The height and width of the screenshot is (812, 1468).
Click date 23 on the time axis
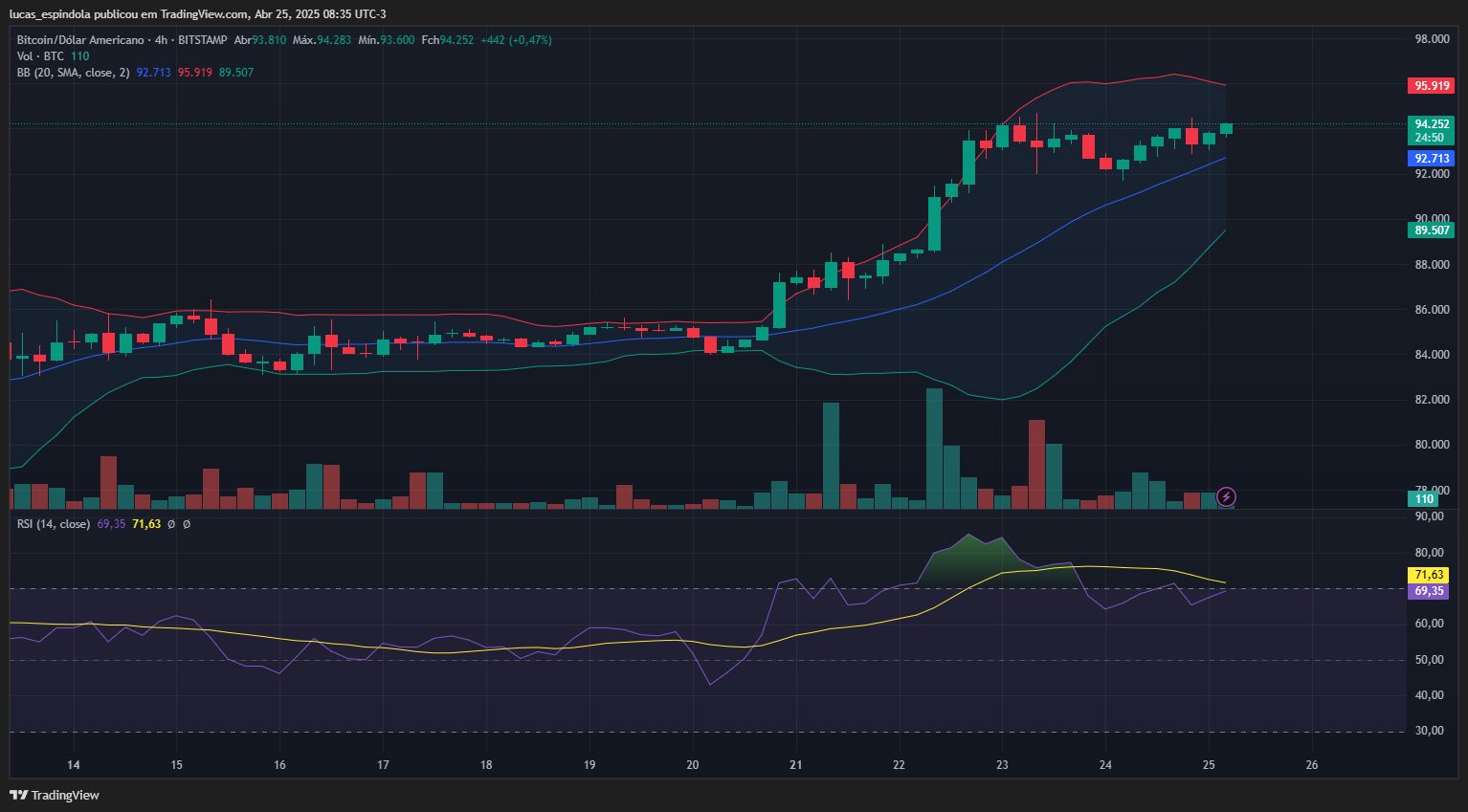point(1002,765)
